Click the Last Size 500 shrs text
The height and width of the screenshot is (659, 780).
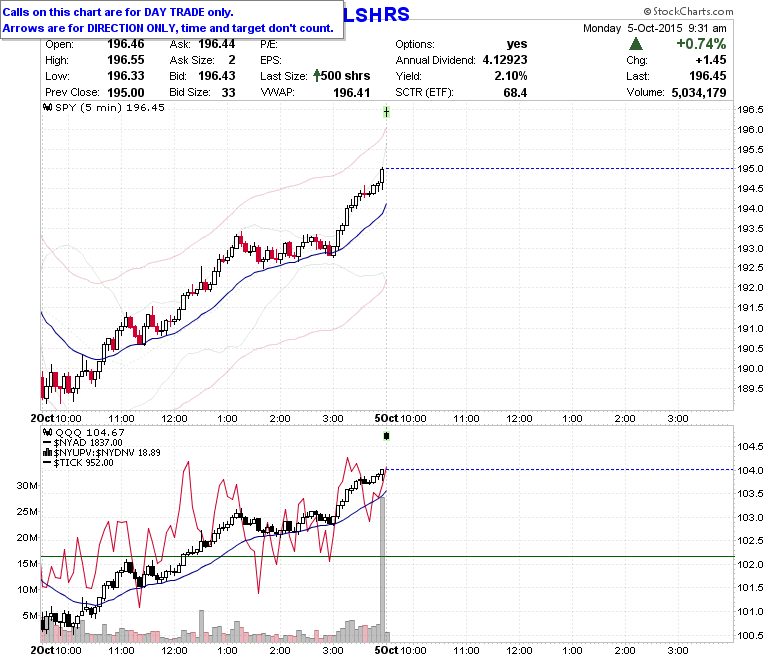pyautogui.click(x=345, y=76)
